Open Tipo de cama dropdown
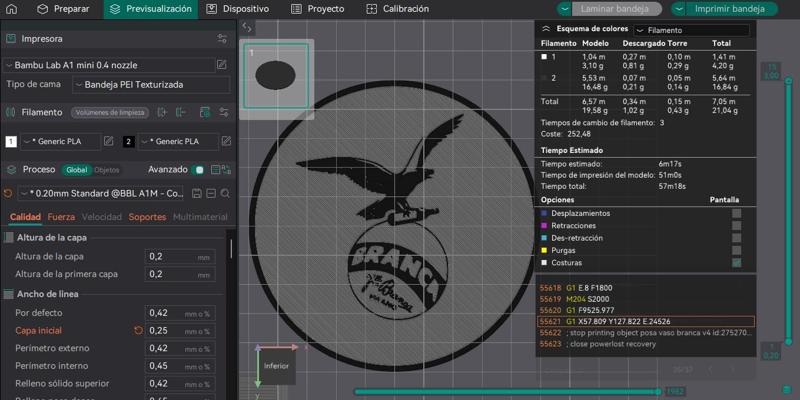Viewport: 800px width, 400px height. 152,85
